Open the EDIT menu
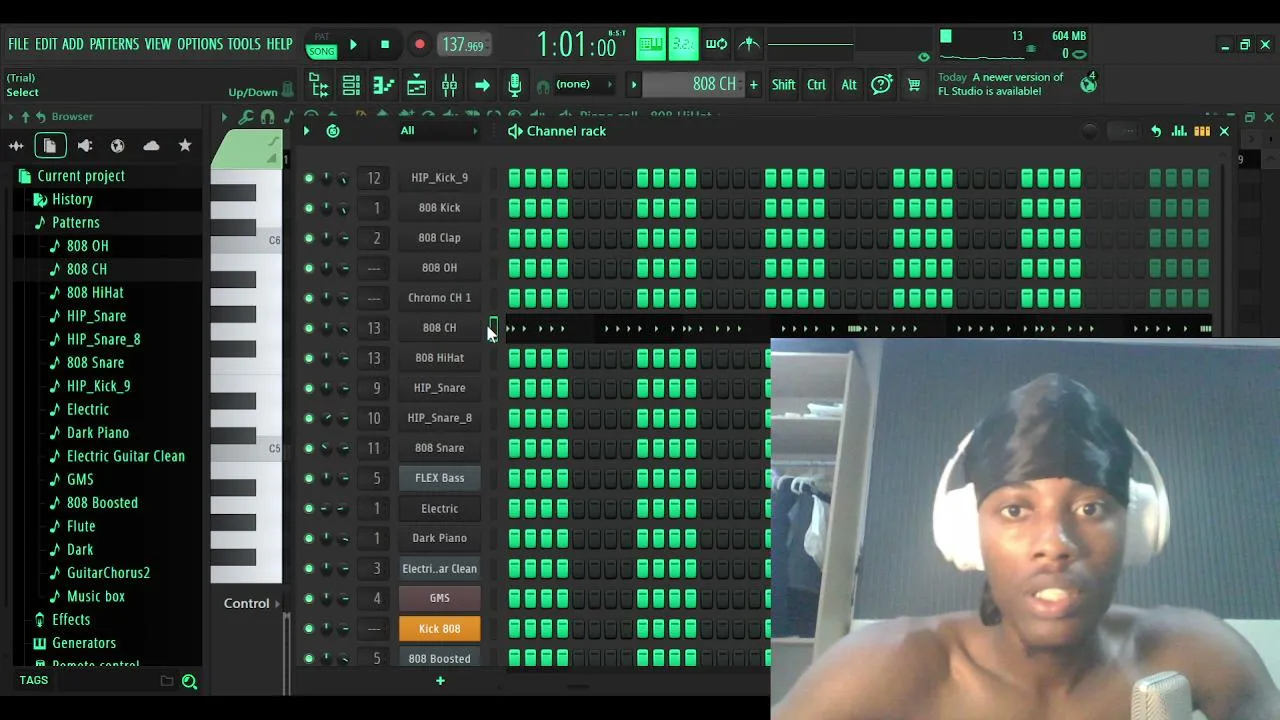 (46, 45)
